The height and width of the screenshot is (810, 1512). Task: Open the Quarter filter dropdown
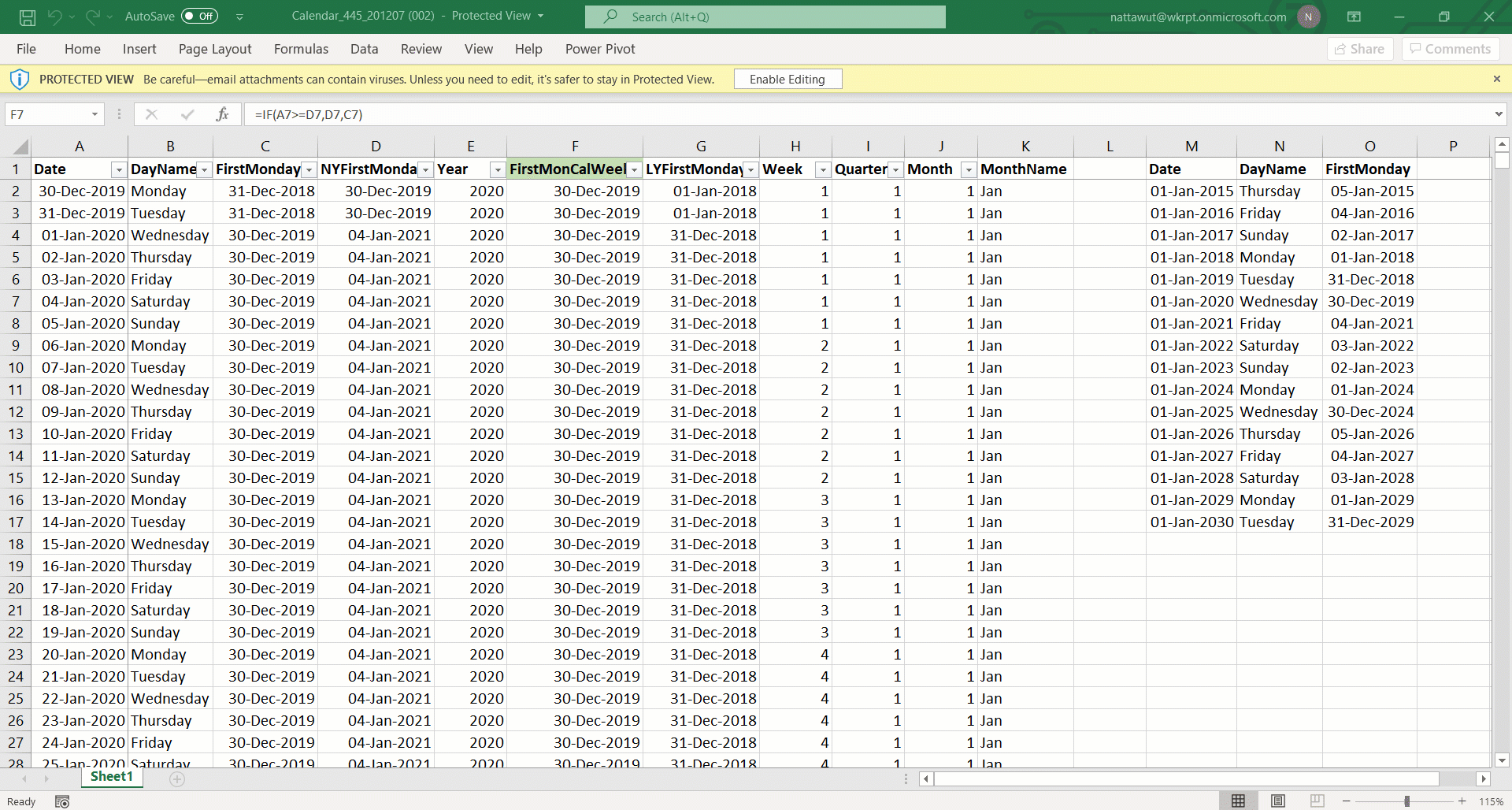[x=895, y=170]
